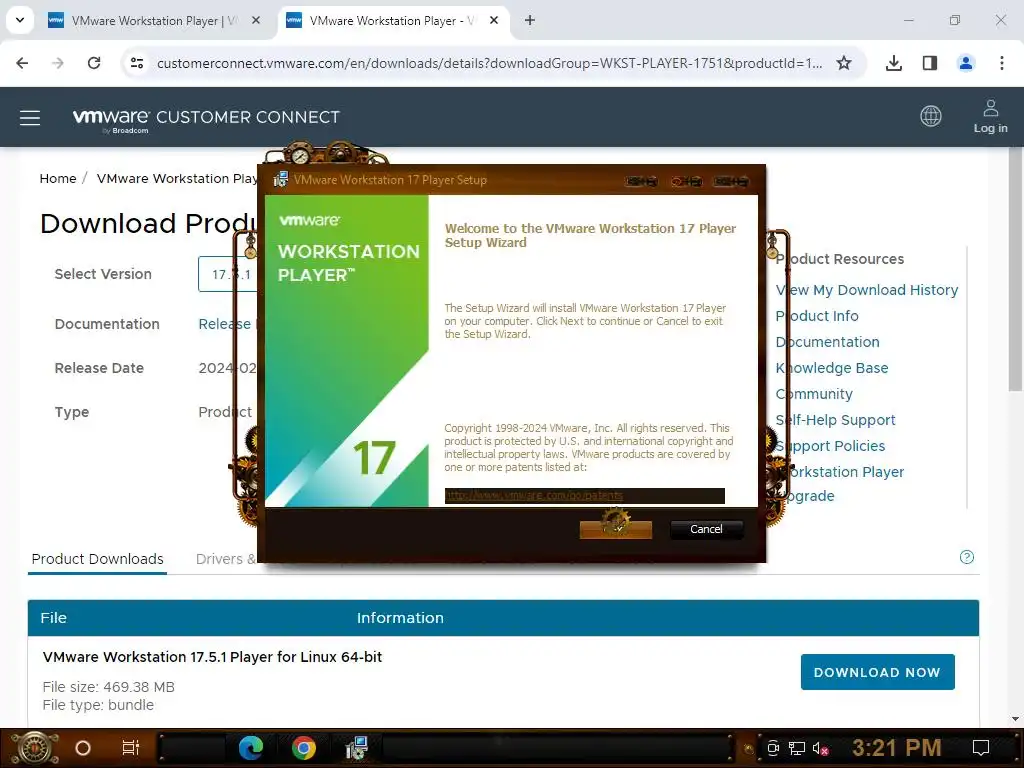Select the Product Downloads tab
Viewport: 1024px width, 768px height.
tap(97, 559)
